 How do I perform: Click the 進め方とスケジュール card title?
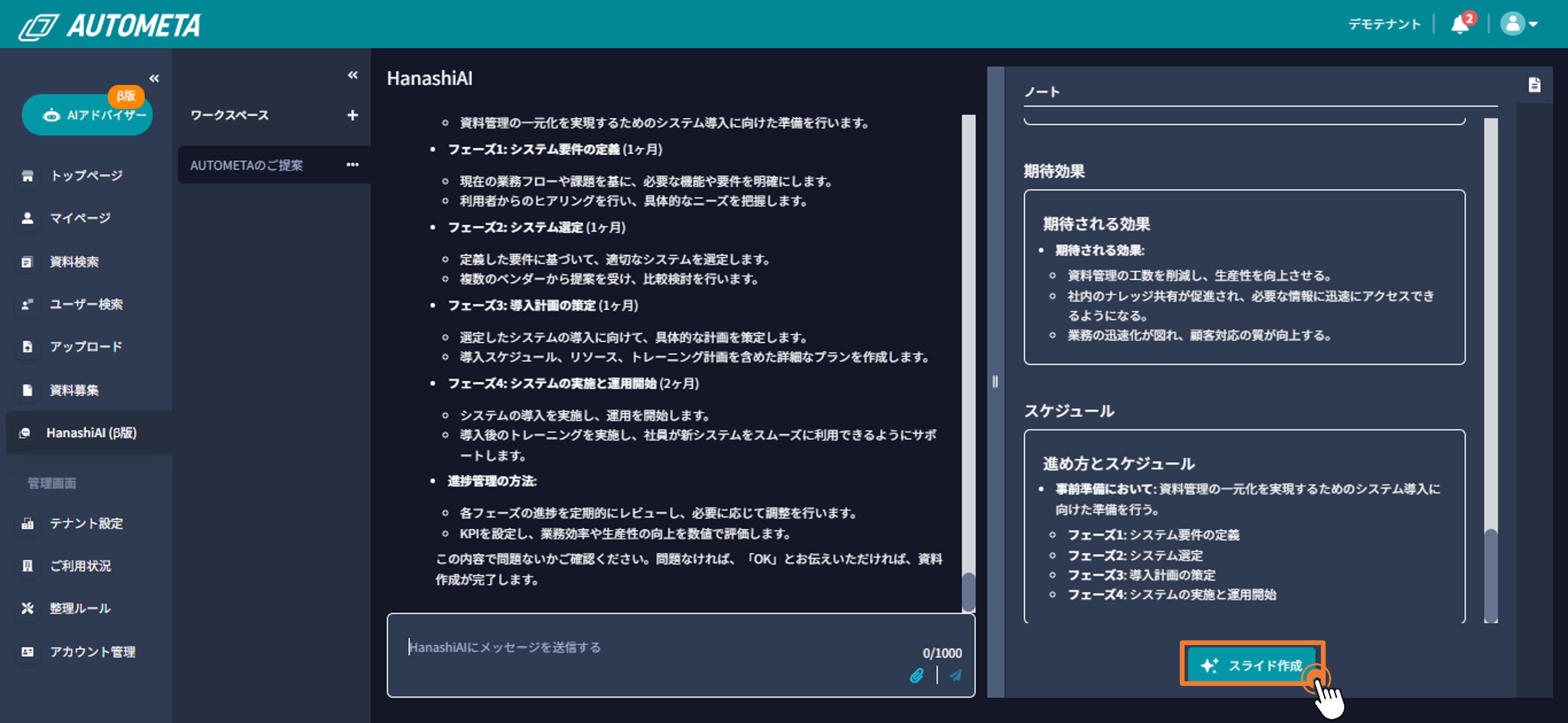1119,464
